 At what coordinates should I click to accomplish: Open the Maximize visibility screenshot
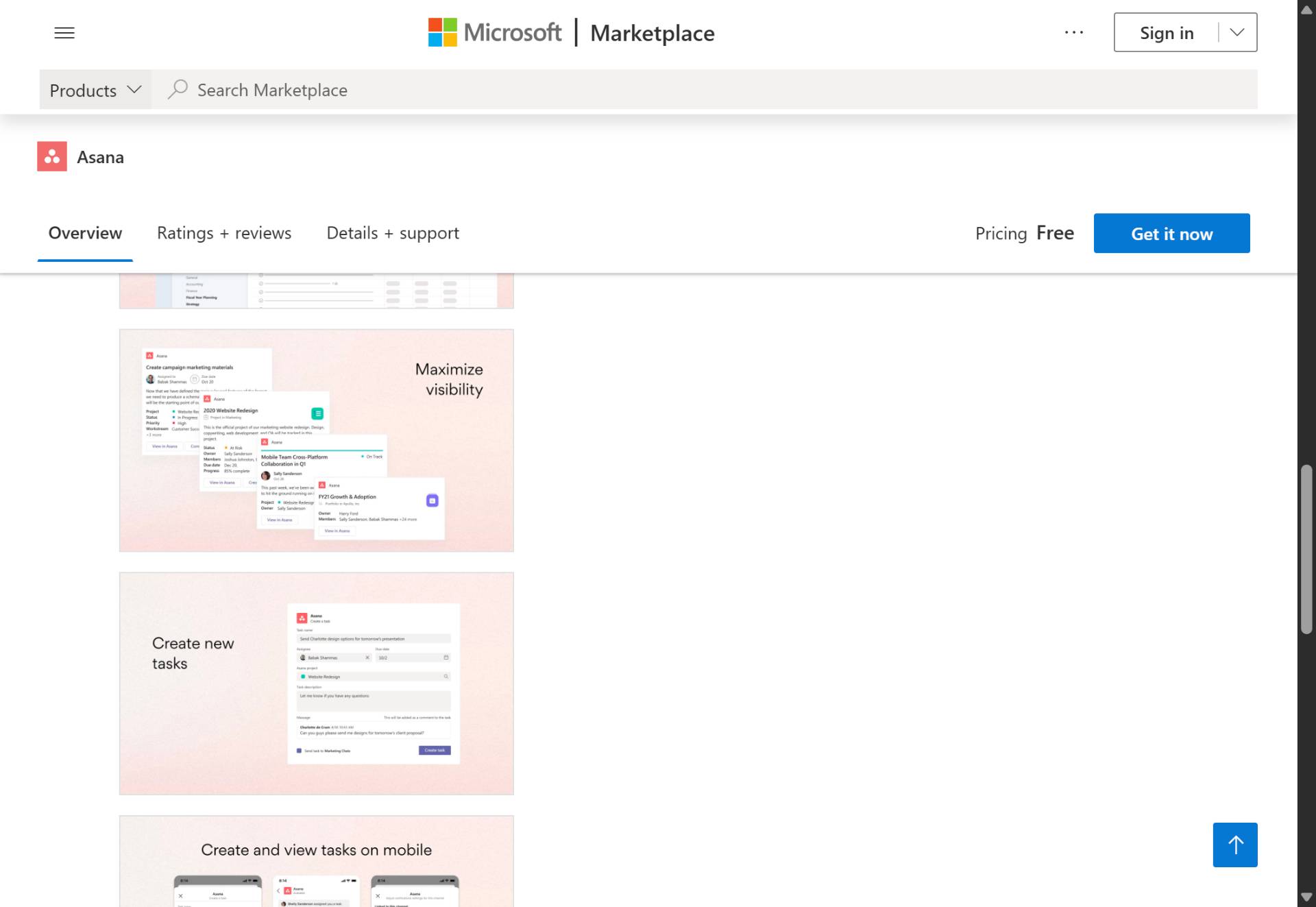(317, 440)
